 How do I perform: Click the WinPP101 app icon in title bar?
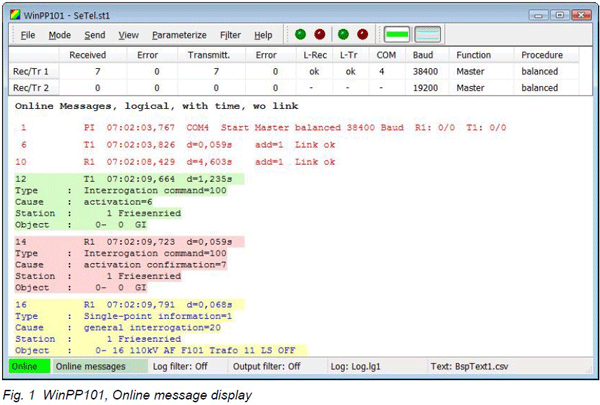coord(15,15)
